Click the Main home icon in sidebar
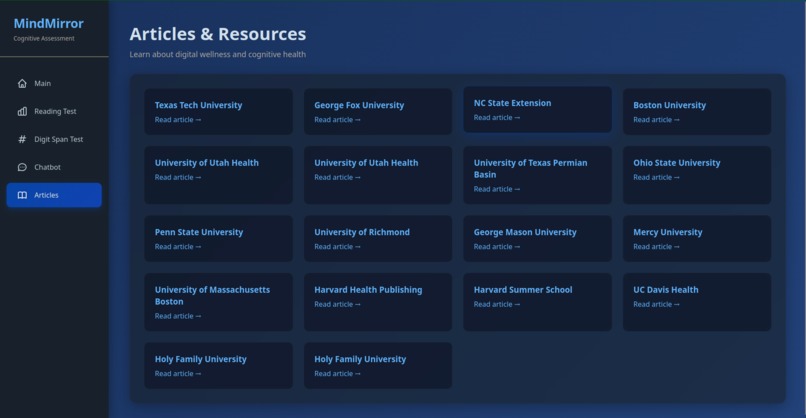This screenshot has height=418, width=806. tap(22, 83)
